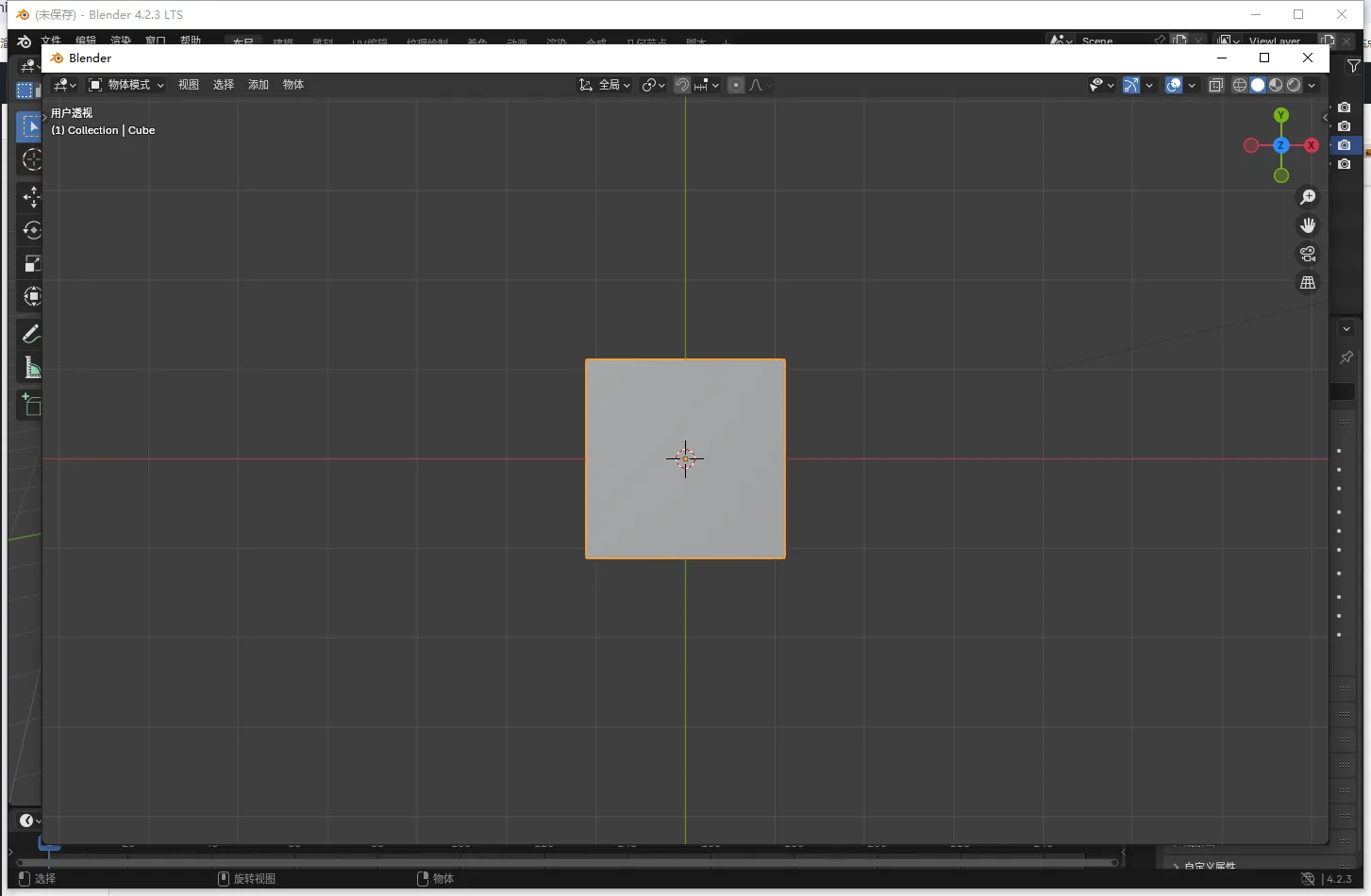1371x896 pixels.
Task: Open the 视图 menu in floating viewport
Action: click(x=189, y=85)
